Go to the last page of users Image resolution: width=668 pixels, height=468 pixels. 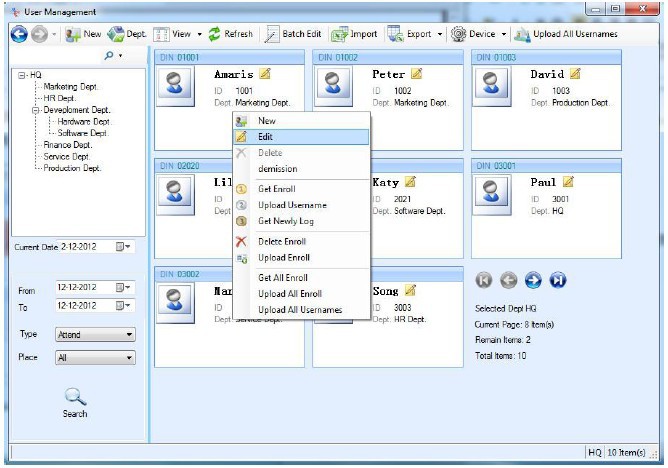[558, 280]
